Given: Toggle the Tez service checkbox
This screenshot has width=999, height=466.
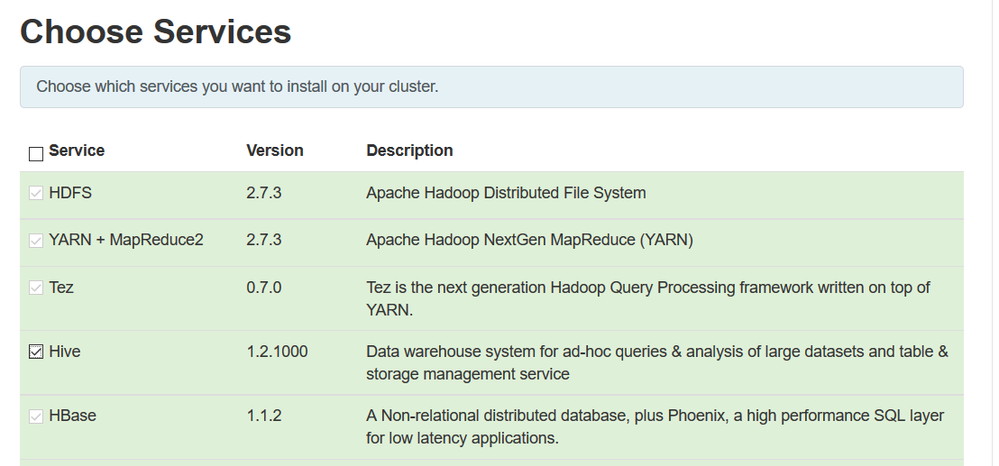Looking at the screenshot, I should coord(36,288).
